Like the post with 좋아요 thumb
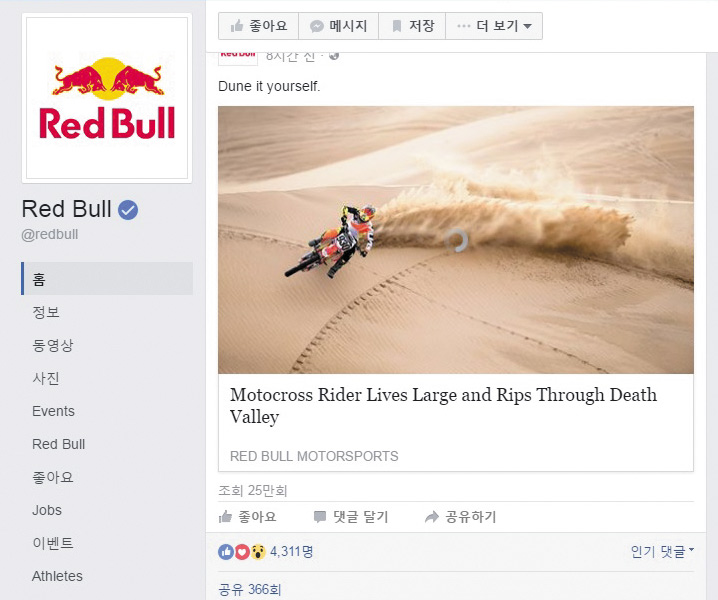This screenshot has width=718, height=600. [x=247, y=517]
